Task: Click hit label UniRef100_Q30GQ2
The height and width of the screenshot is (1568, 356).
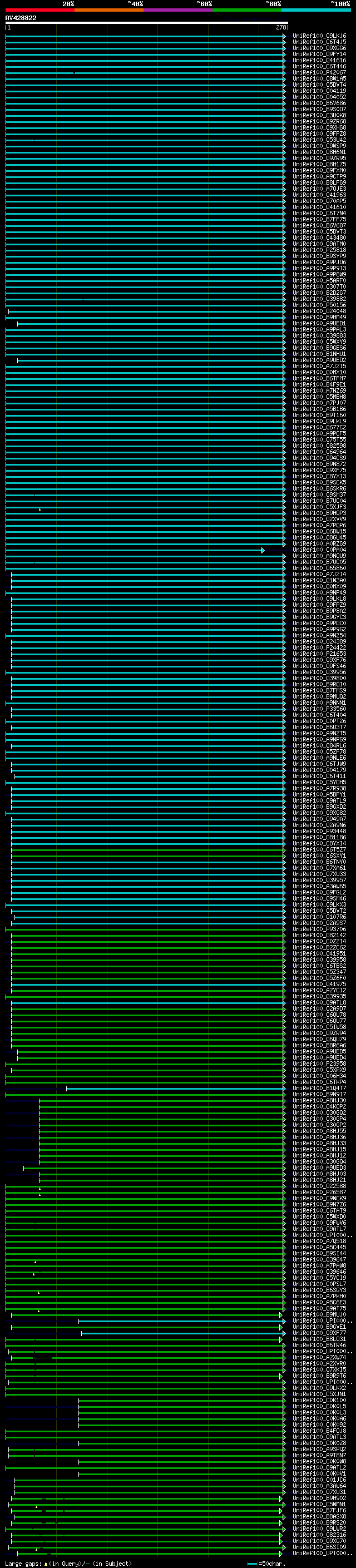Action: pyautogui.click(x=319, y=1112)
